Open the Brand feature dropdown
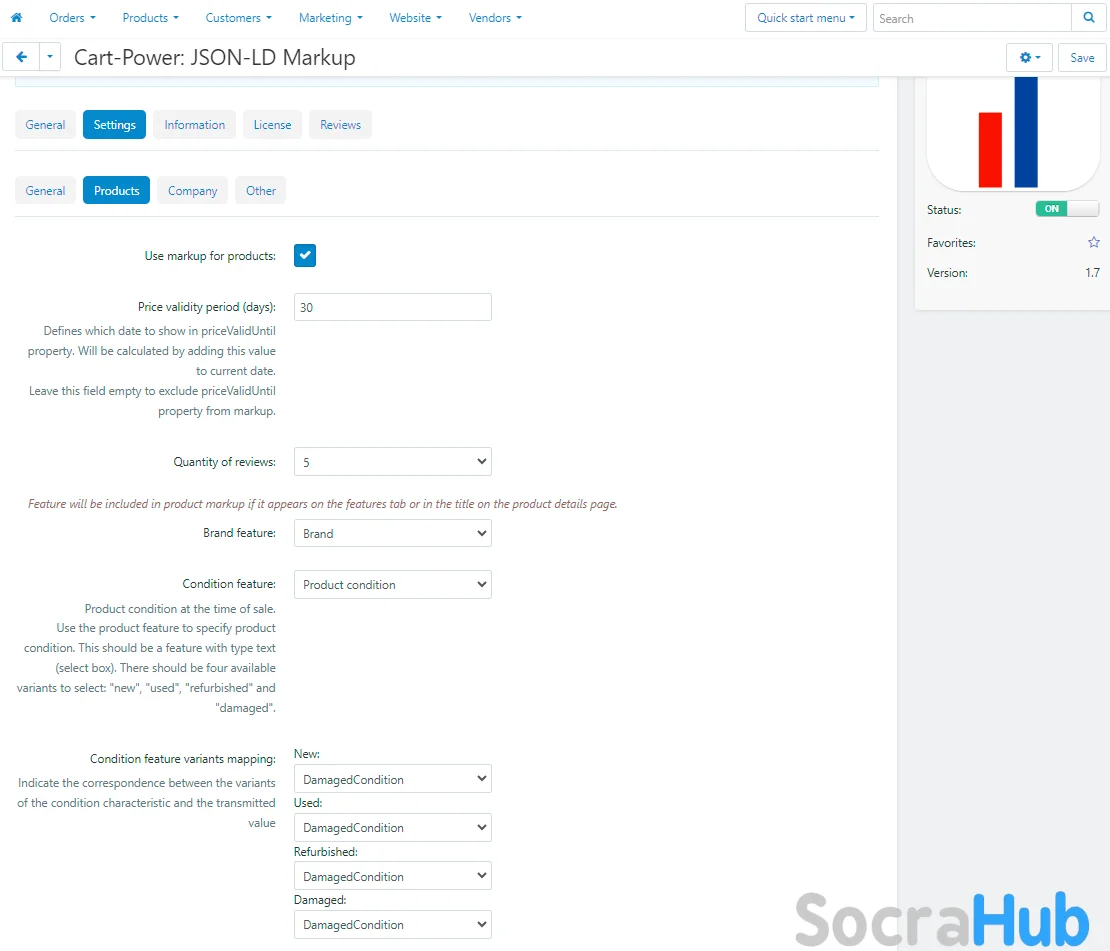 click(x=393, y=533)
